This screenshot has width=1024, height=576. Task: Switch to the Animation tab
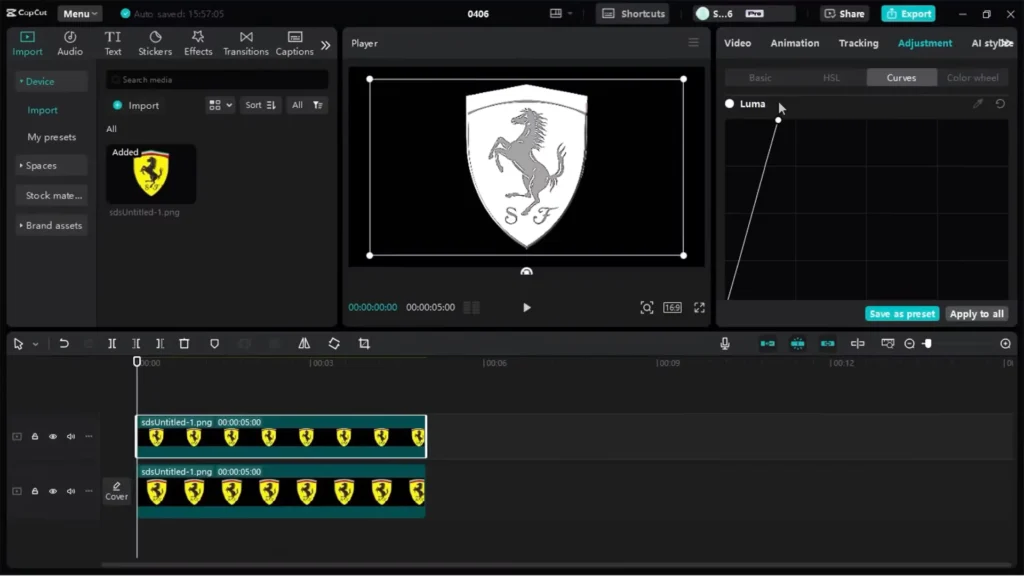coord(795,43)
